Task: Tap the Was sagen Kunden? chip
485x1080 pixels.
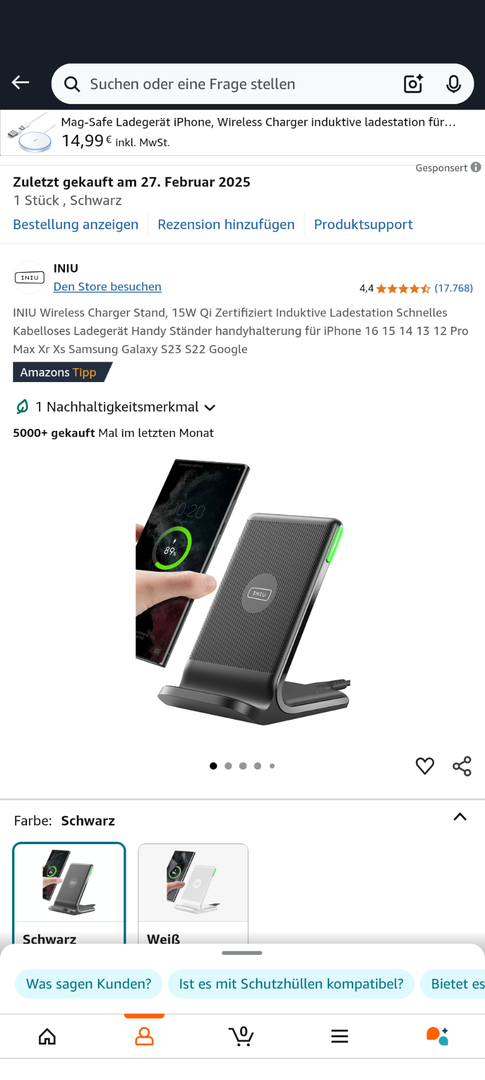Action: 89,984
